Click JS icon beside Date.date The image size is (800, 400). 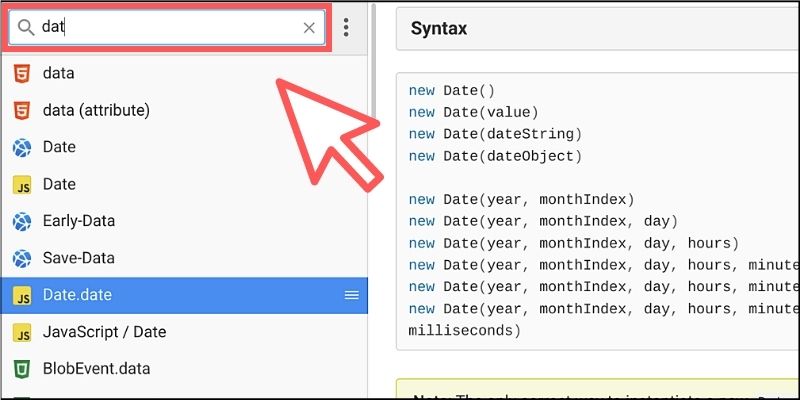tap(22, 295)
